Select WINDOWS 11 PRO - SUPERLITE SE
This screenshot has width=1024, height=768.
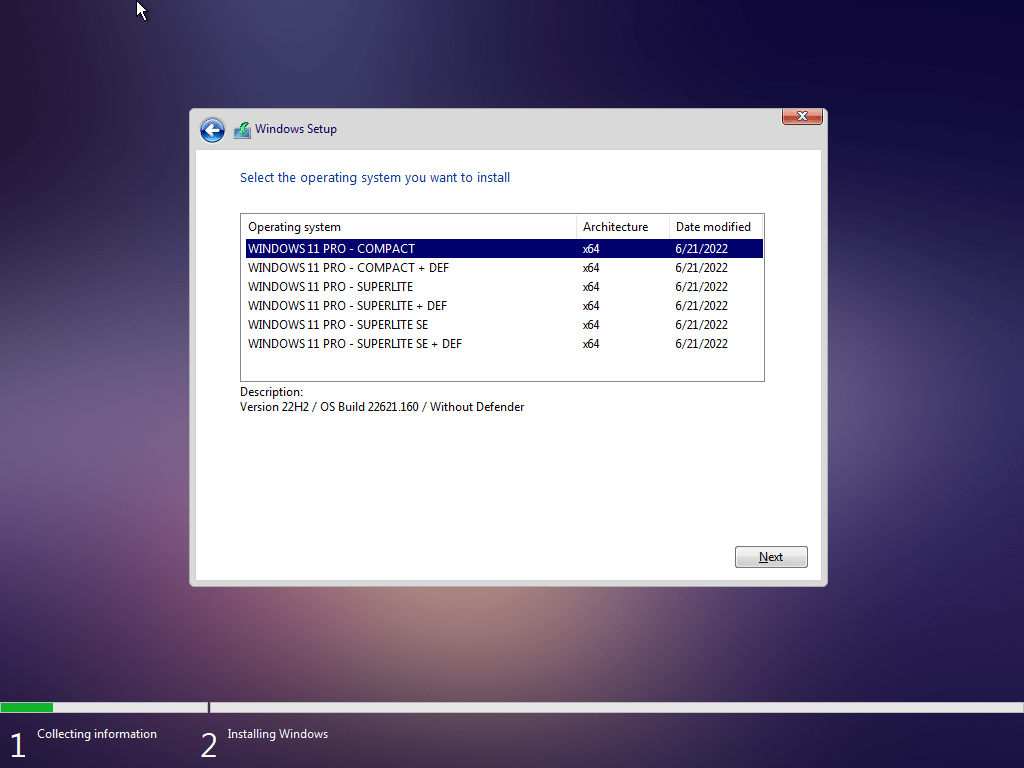338,325
